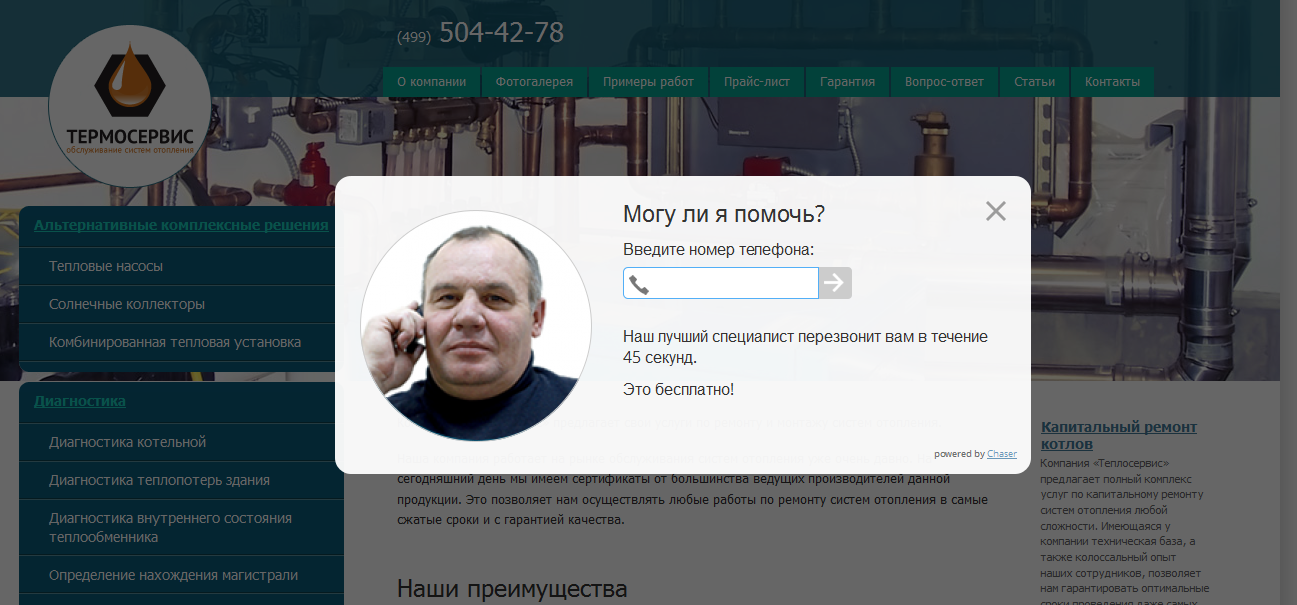The image size is (1297, 605).
Task: Open the О компании menu item
Action: point(431,82)
